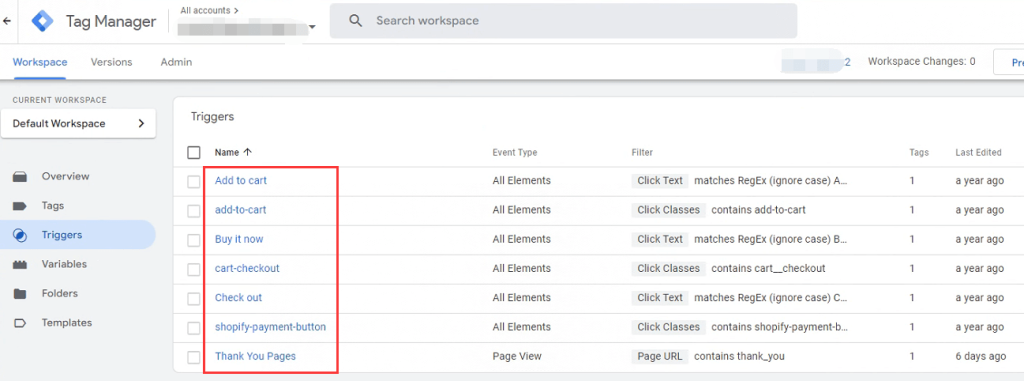Check the add-to-cart row checkbox
Screen dimensions: 1024x381
(194, 211)
